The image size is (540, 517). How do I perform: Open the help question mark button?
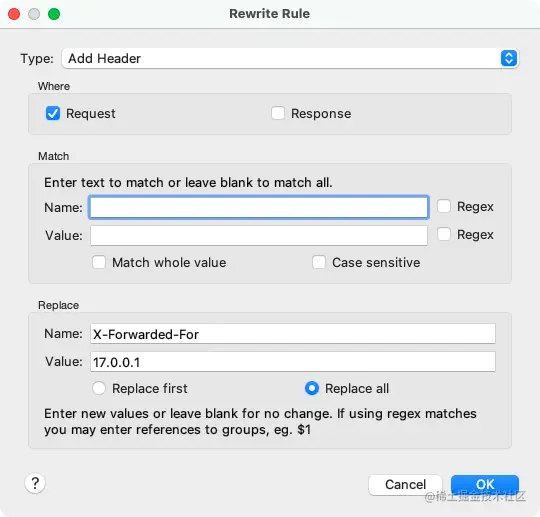click(35, 483)
